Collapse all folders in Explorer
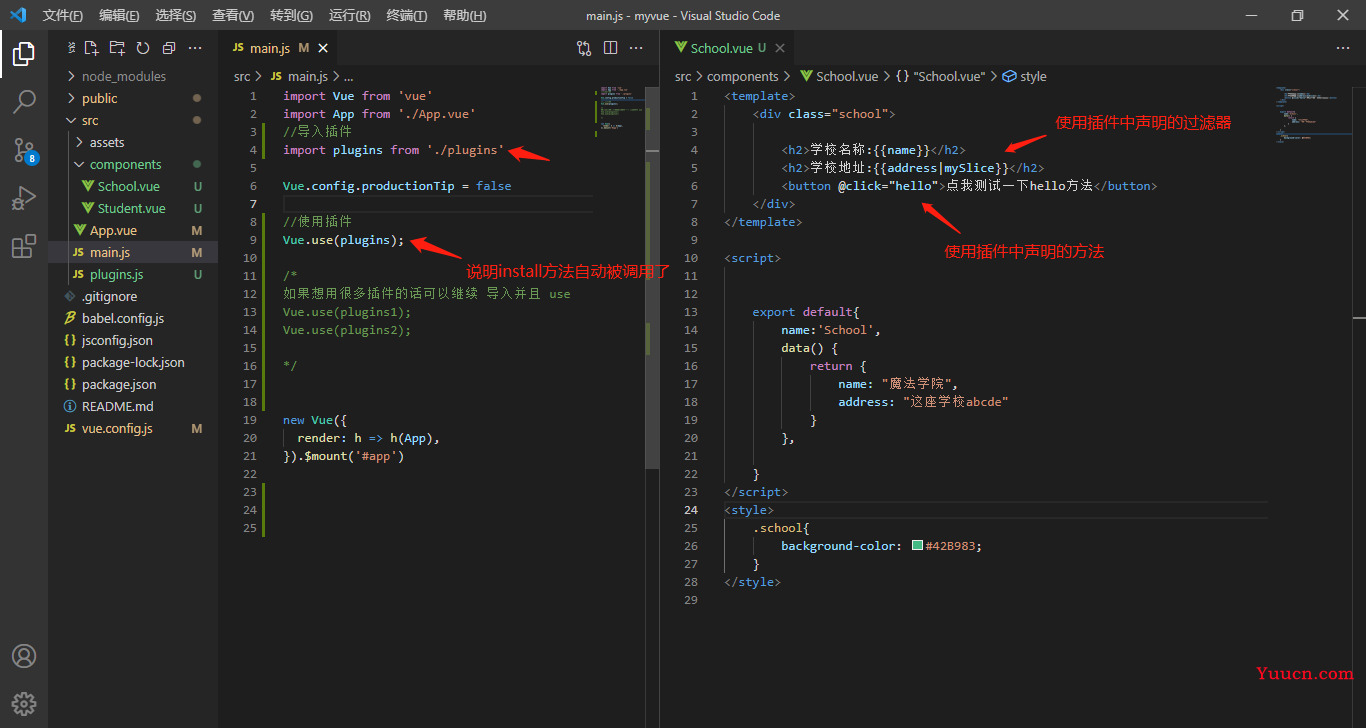The image size is (1366, 728). point(168,48)
